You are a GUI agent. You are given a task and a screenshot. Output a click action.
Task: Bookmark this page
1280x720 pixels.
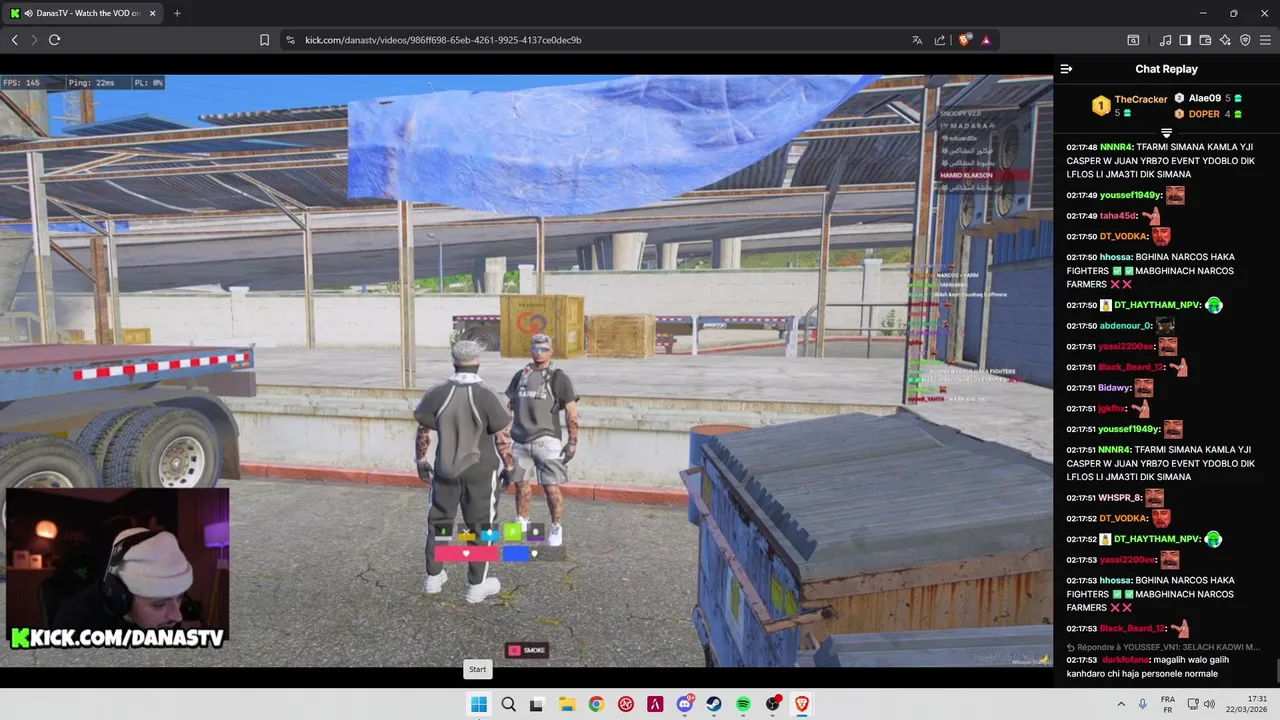point(264,40)
